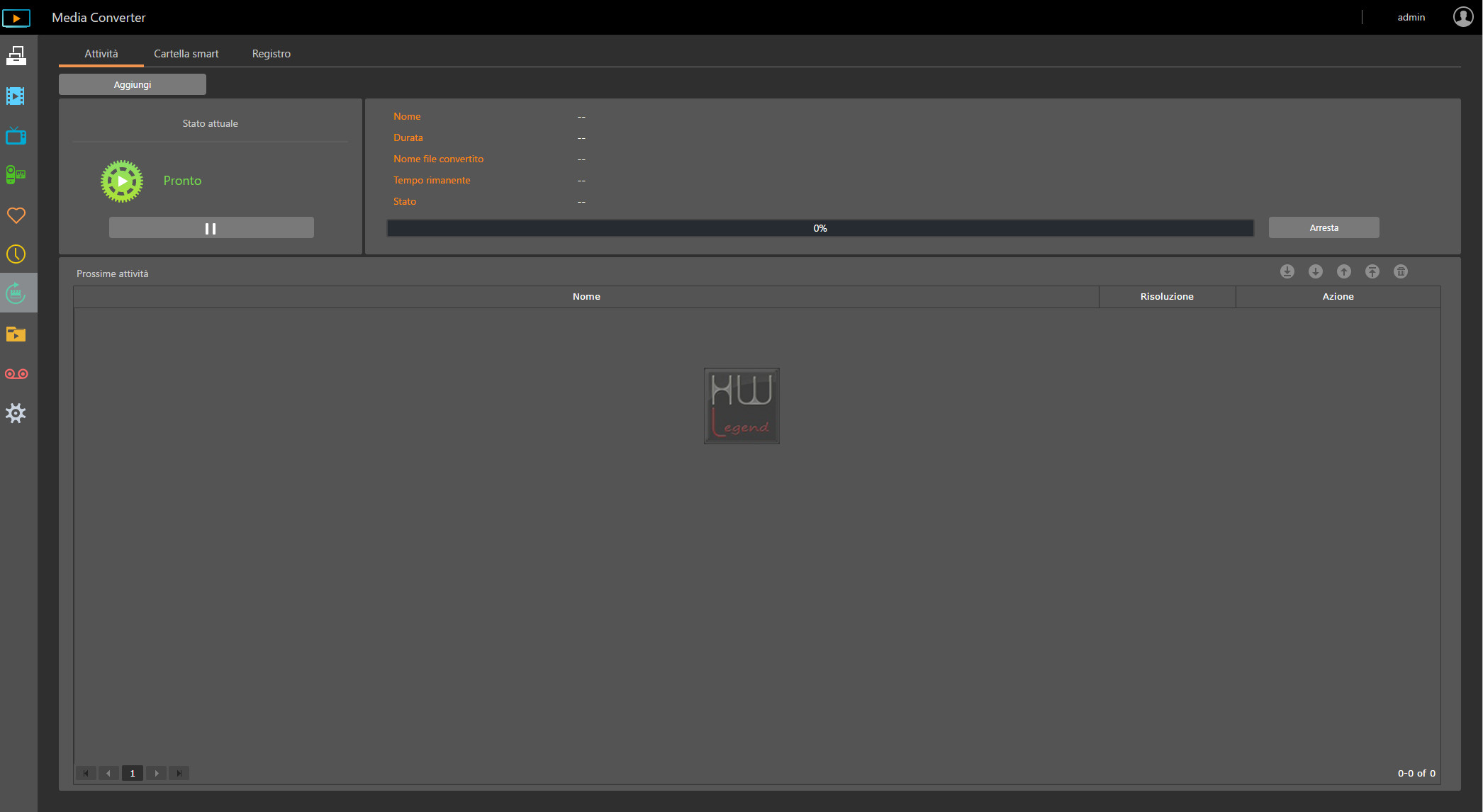The width and height of the screenshot is (1483, 812).
Task: Click the admin user avatar icon
Action: click(x=1463, y=17)
